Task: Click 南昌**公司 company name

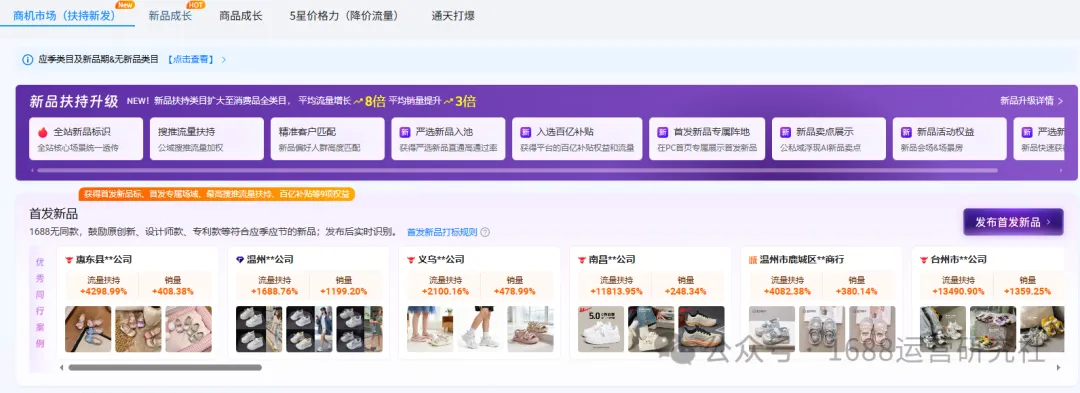Action: (x=612, y=259)
